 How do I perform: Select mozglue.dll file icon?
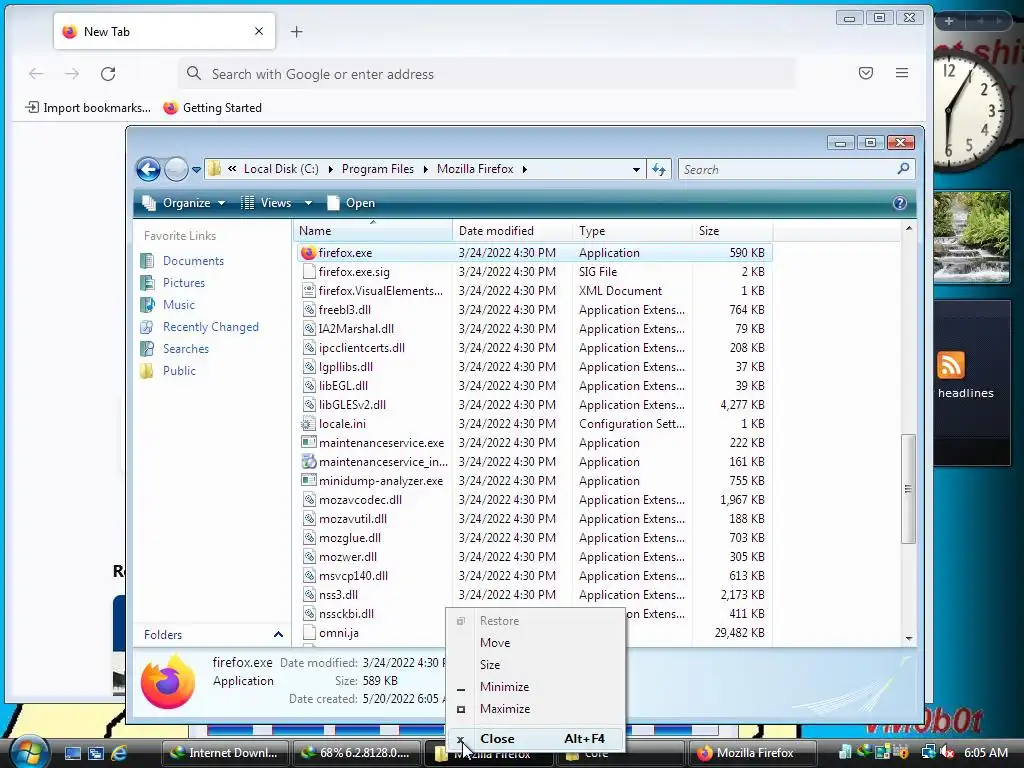(x=309, y=537)
